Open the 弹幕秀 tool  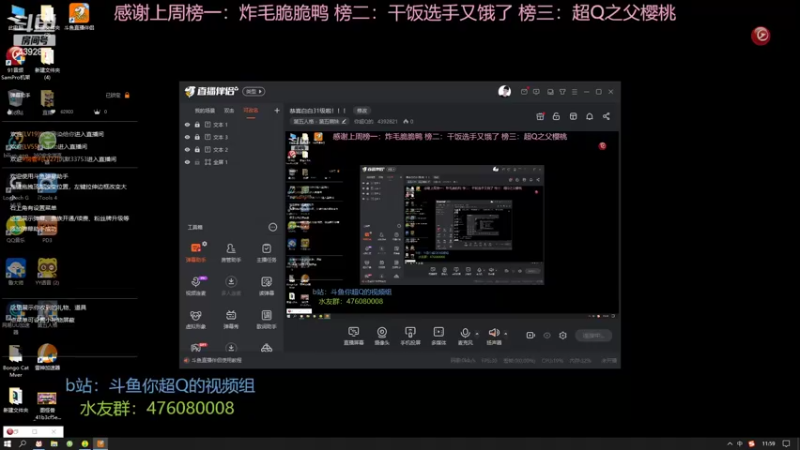pos(231,319)
